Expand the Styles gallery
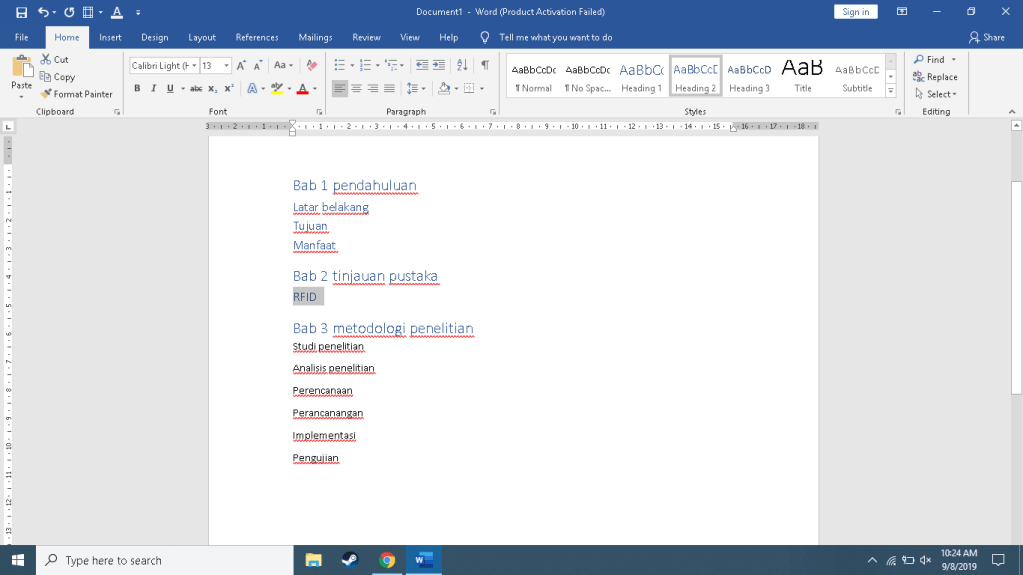This screenshot has width=1023, height=575. click(x=890, y=89)
